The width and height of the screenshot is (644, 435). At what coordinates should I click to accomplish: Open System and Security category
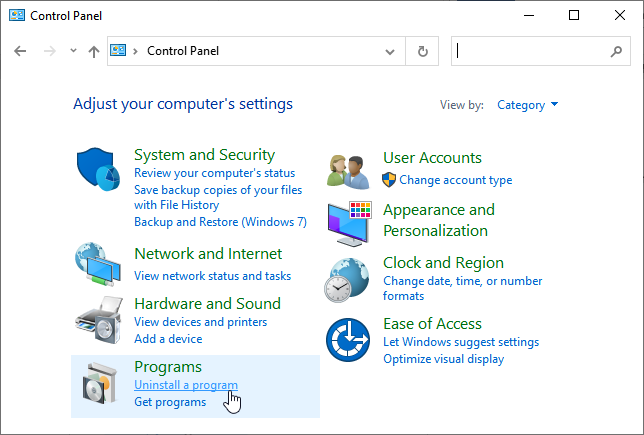point(205,155)
